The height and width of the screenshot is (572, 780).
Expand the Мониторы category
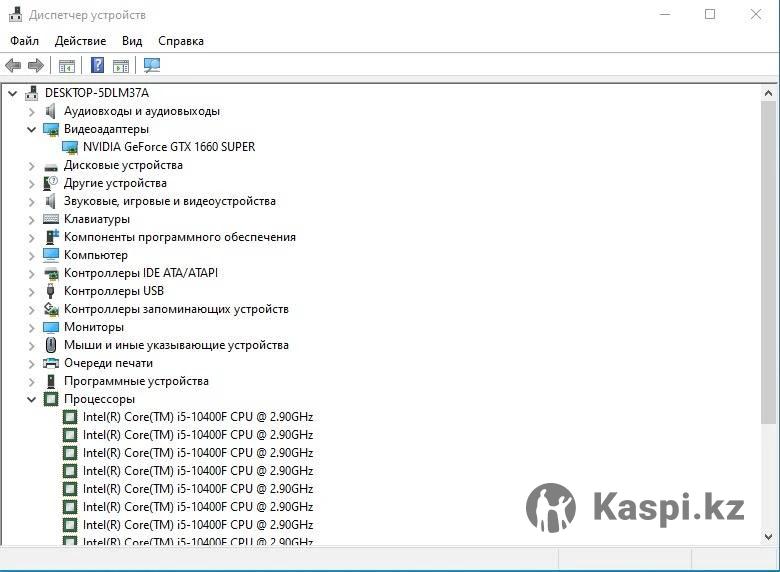click(32, 327)
